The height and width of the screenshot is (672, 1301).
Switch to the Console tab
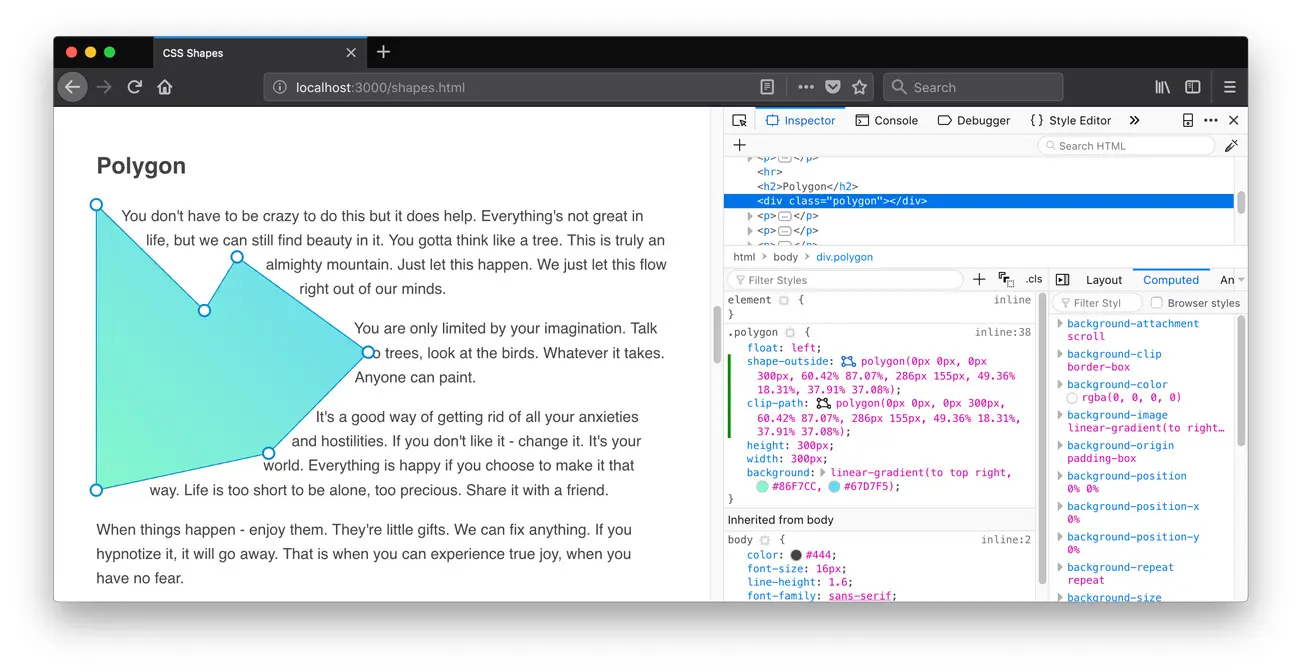pos(886,120)
